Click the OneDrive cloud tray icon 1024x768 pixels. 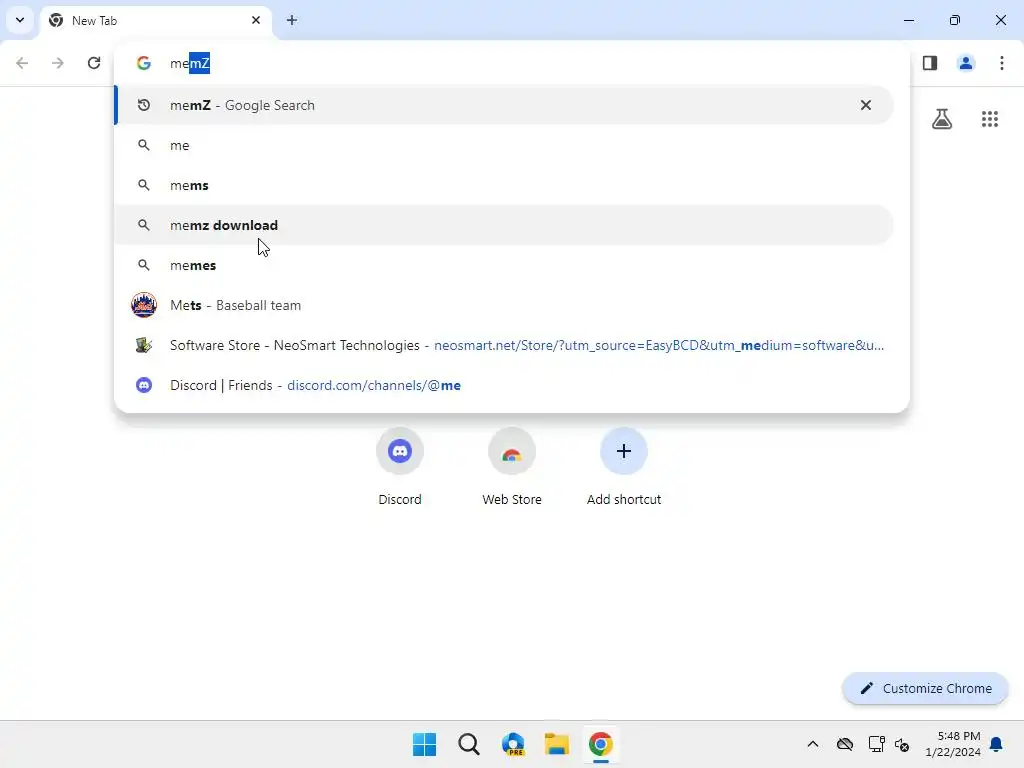845,744
